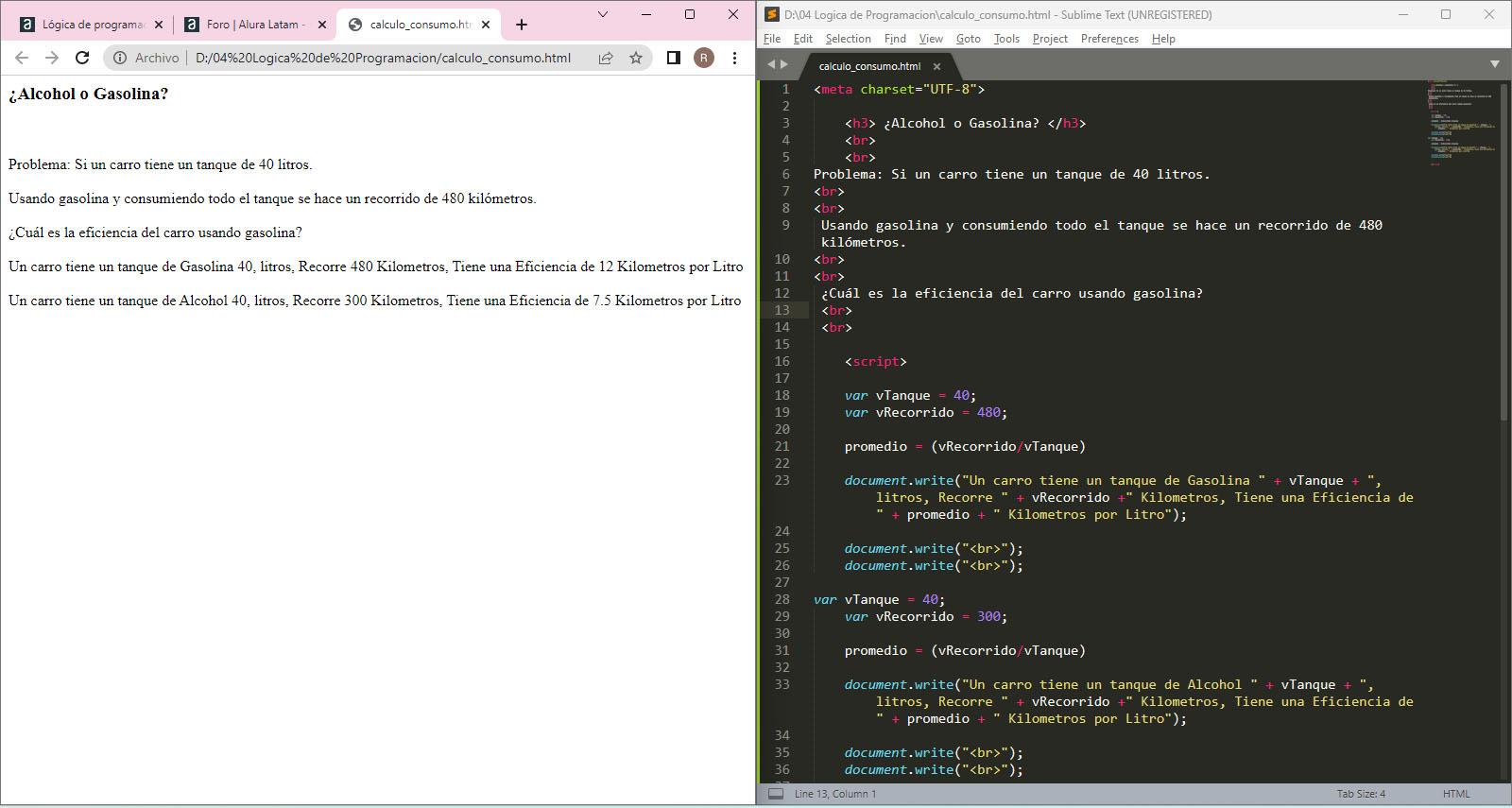Click the Sublime Text app icon

771,14
